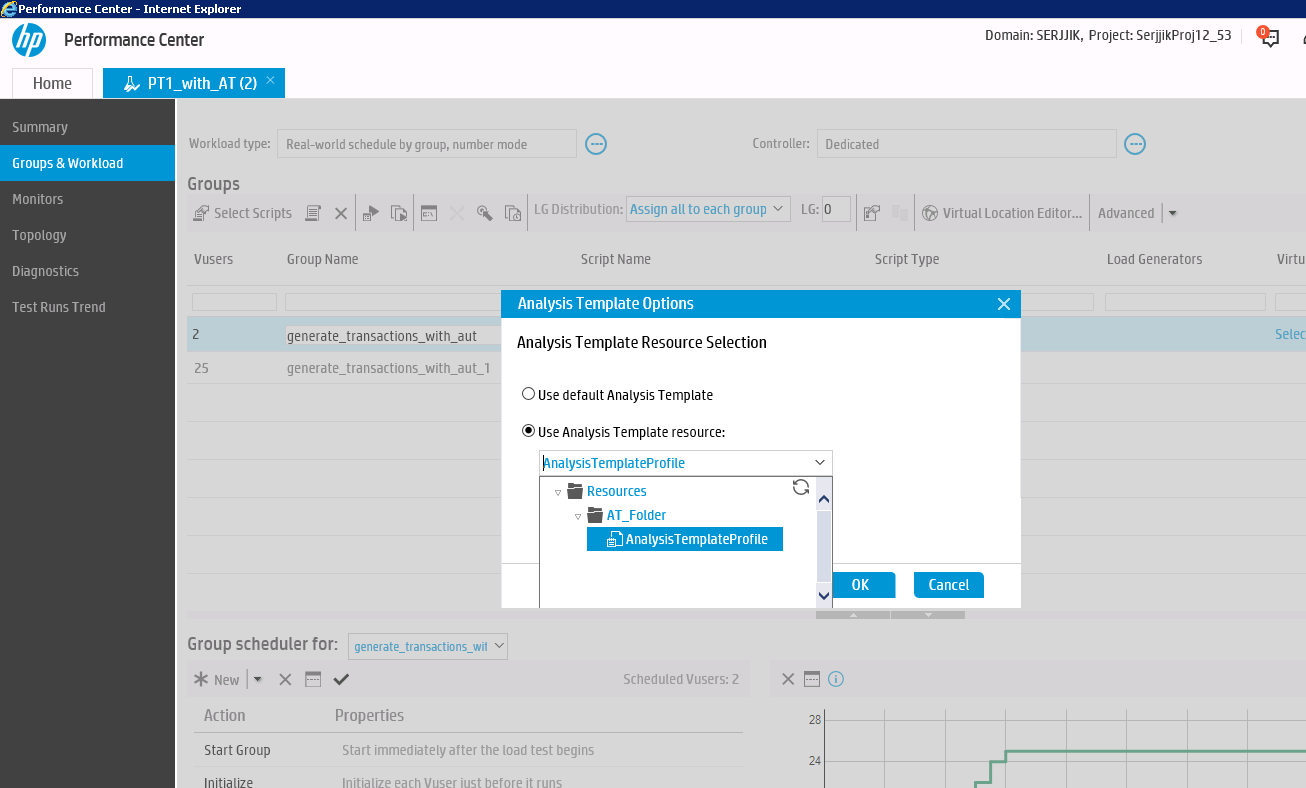Switch to the Home tab
1306x788 pixels.
click(52, 83)
